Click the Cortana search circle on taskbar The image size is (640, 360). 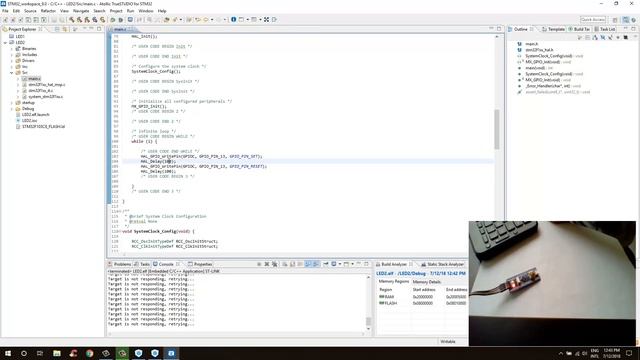24,353
